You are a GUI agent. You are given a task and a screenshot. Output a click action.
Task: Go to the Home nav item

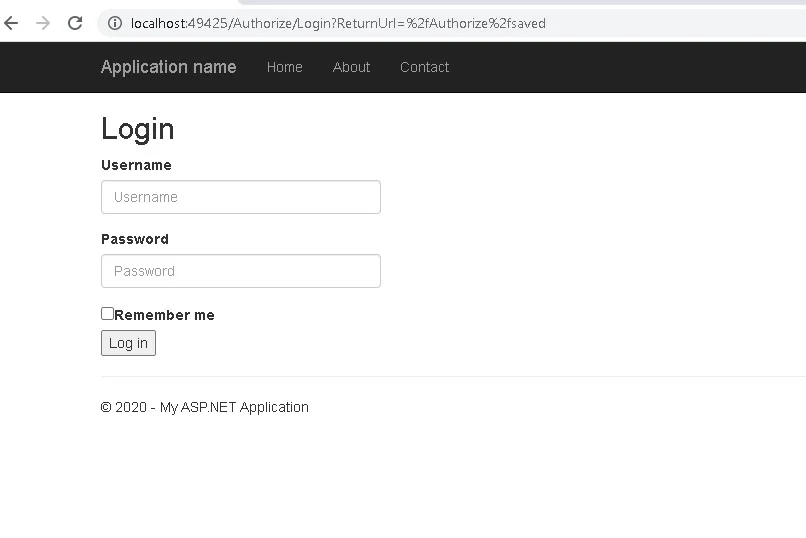[x=285, y=67]
